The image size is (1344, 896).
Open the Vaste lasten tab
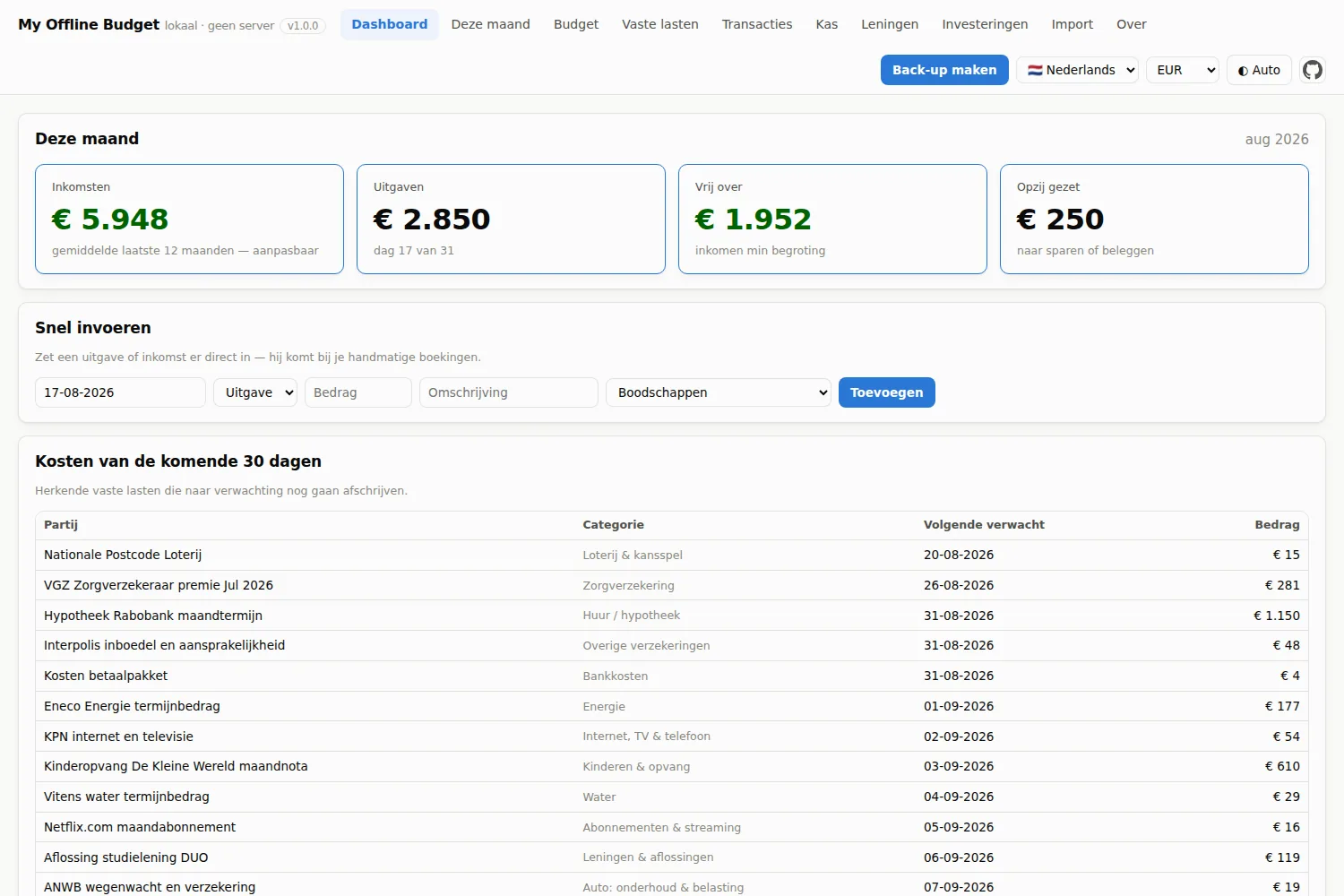660,24
